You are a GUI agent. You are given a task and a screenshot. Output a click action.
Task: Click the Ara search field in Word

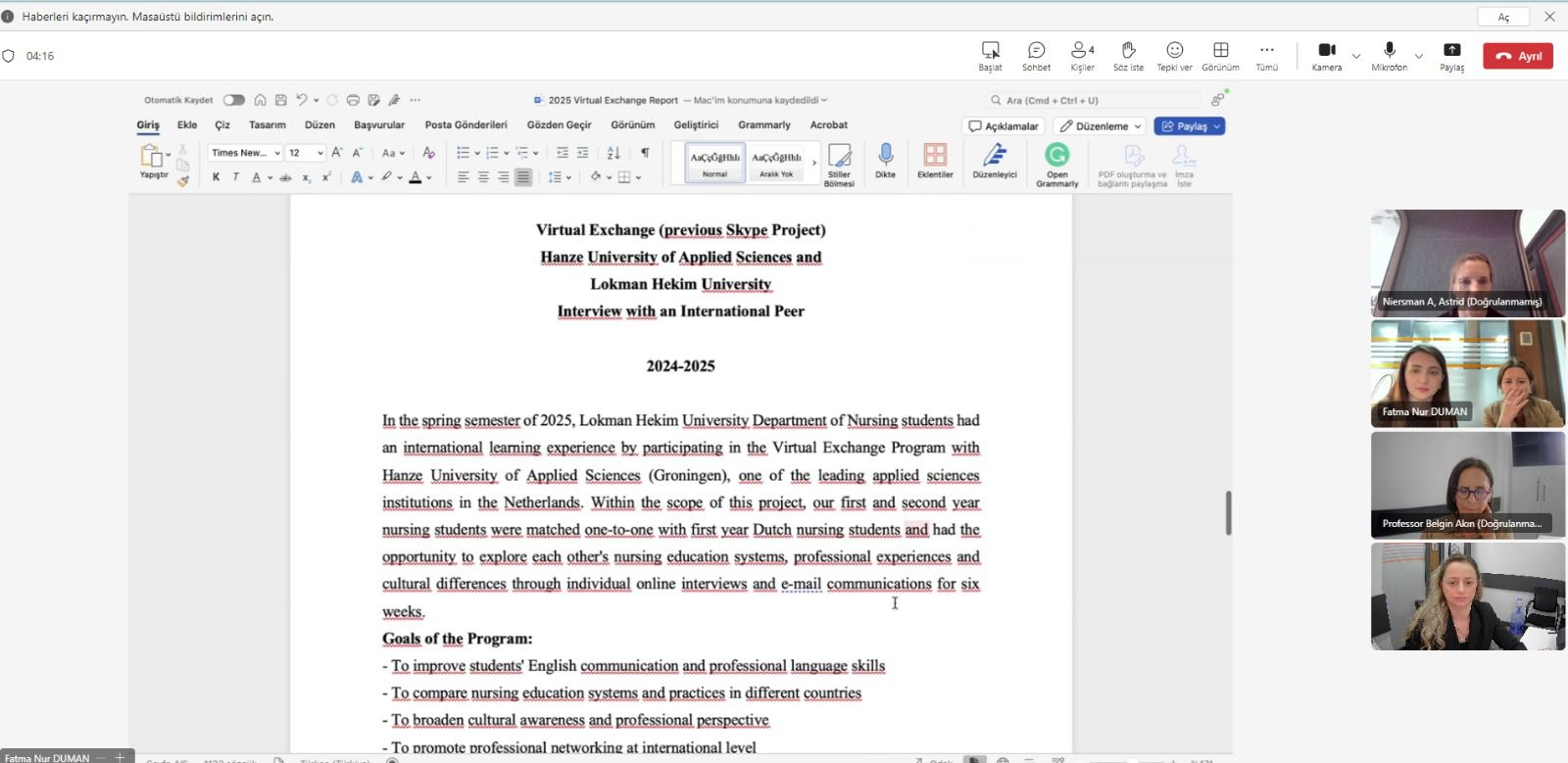1093,100
